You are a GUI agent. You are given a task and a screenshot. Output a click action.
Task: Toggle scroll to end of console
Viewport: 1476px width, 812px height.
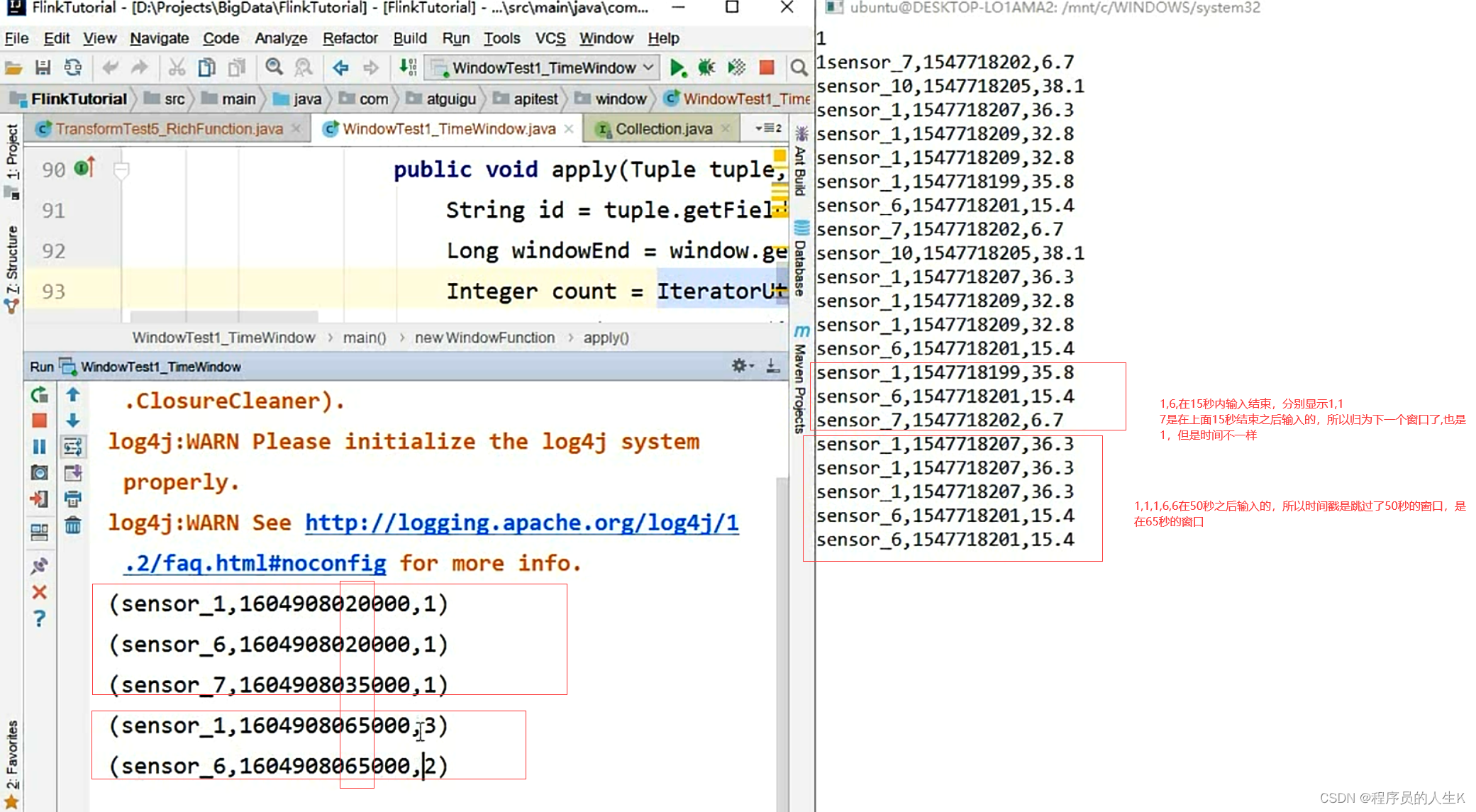click(x=73, y=473)
